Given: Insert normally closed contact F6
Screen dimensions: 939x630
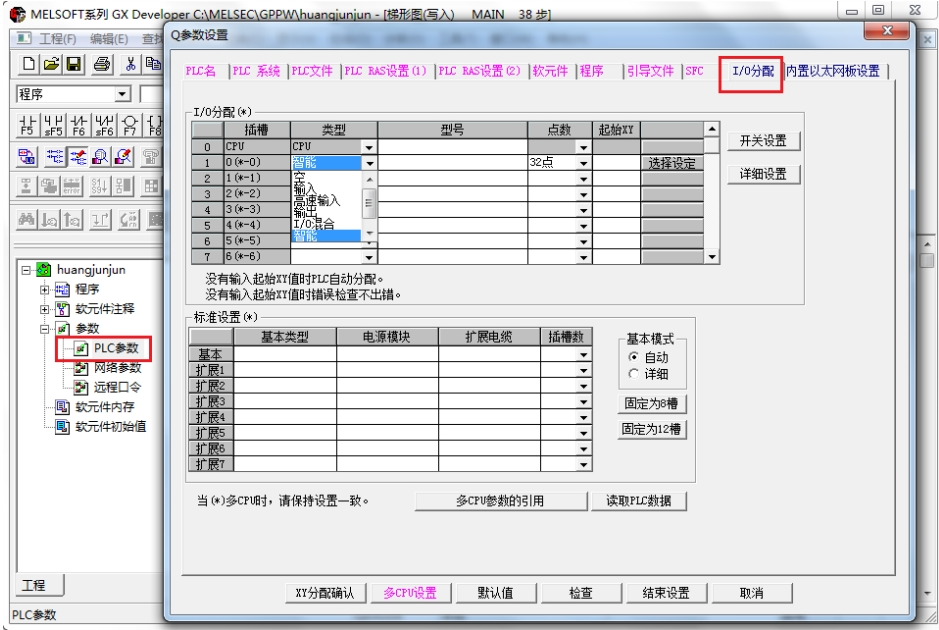Looking at the screenshot, I should tap(78, 125).
